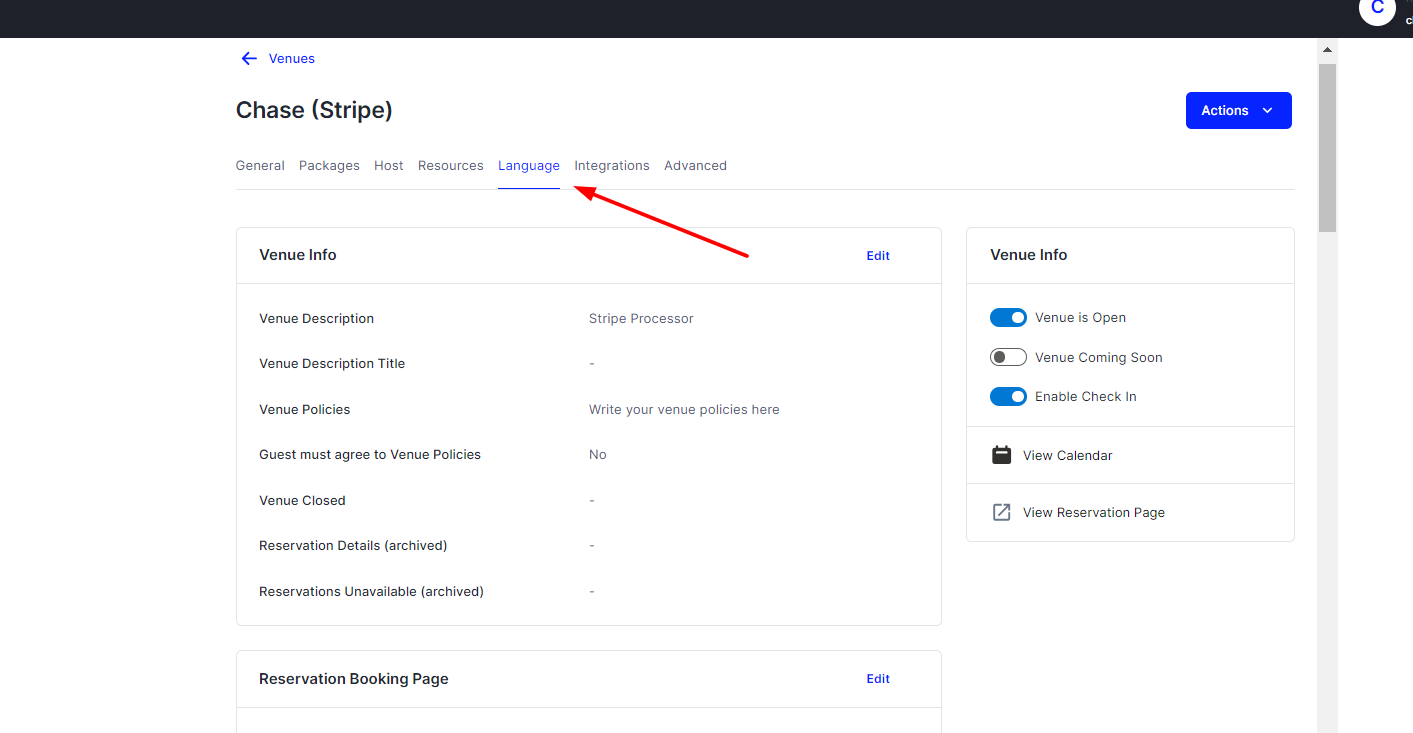This screenshot has width=1413, height=733.
Task: Click View Reservation Page
Action: (x=1093, y=512)
